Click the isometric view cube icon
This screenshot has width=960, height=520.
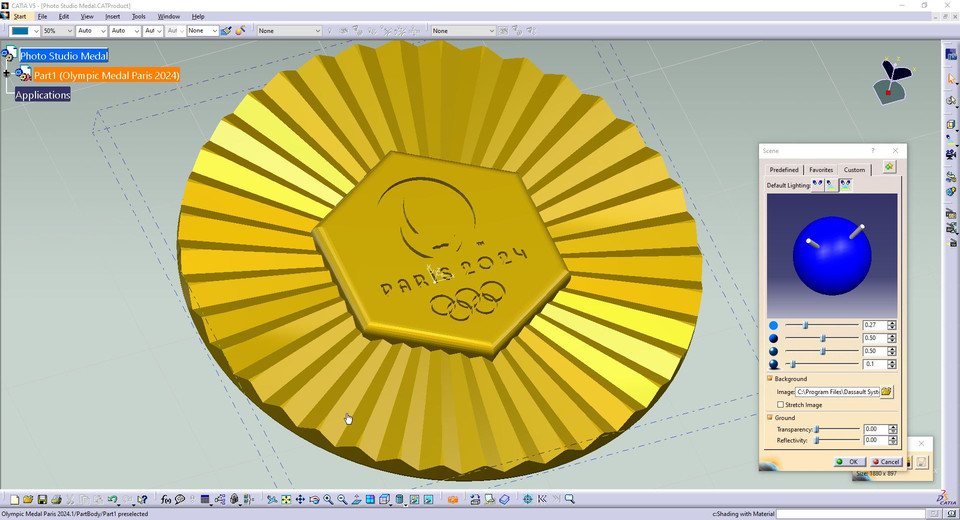(x=384, y=500)
